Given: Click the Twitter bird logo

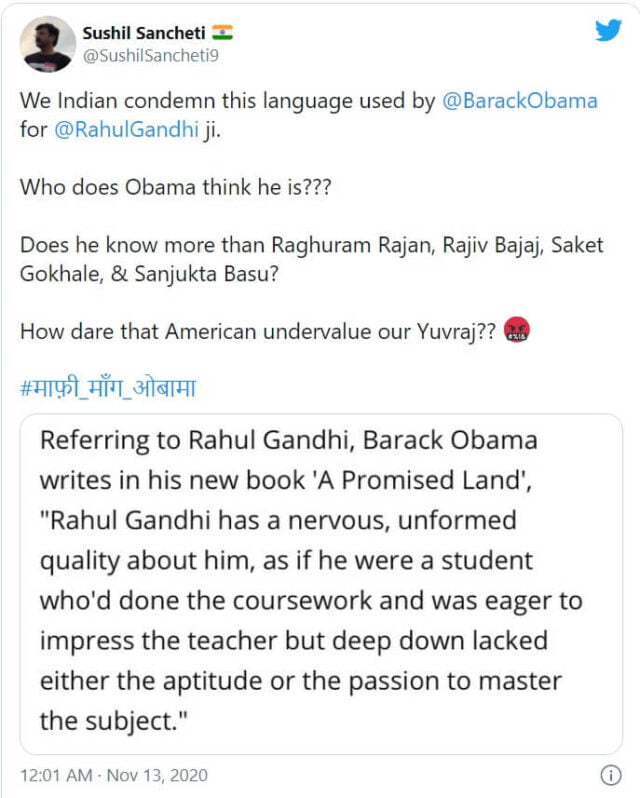Looking at the screenshot, I should (608, 31).
